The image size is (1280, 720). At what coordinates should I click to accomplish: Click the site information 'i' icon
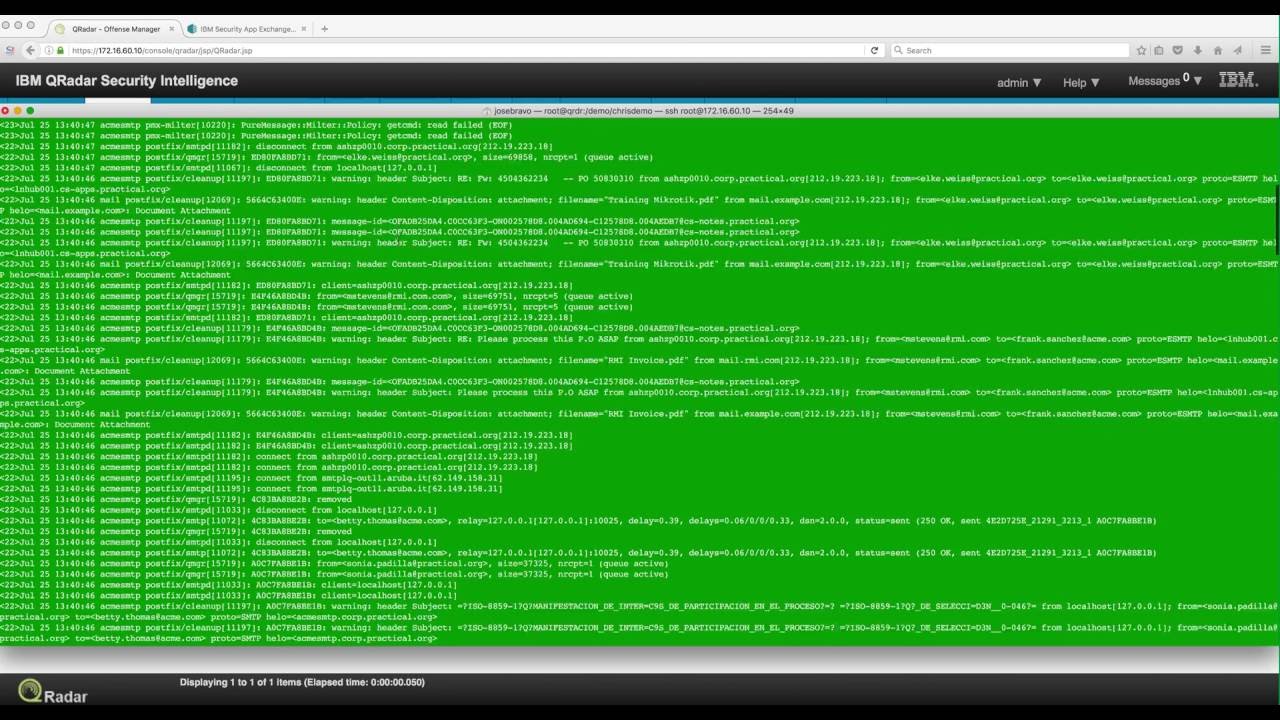click(x=49, y=50)
